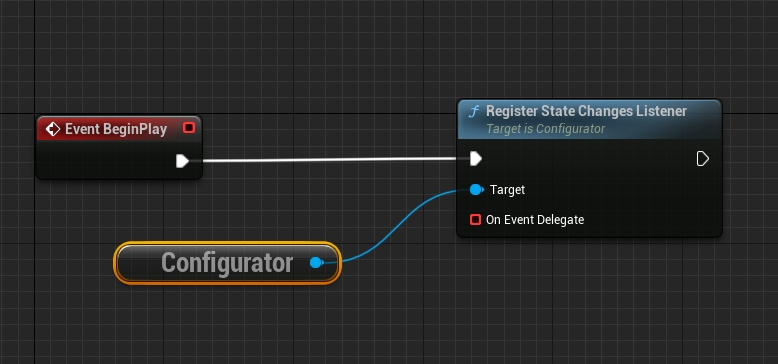Click the red On Event Delegate pin
778x364 pixels.
coord(475,219)
